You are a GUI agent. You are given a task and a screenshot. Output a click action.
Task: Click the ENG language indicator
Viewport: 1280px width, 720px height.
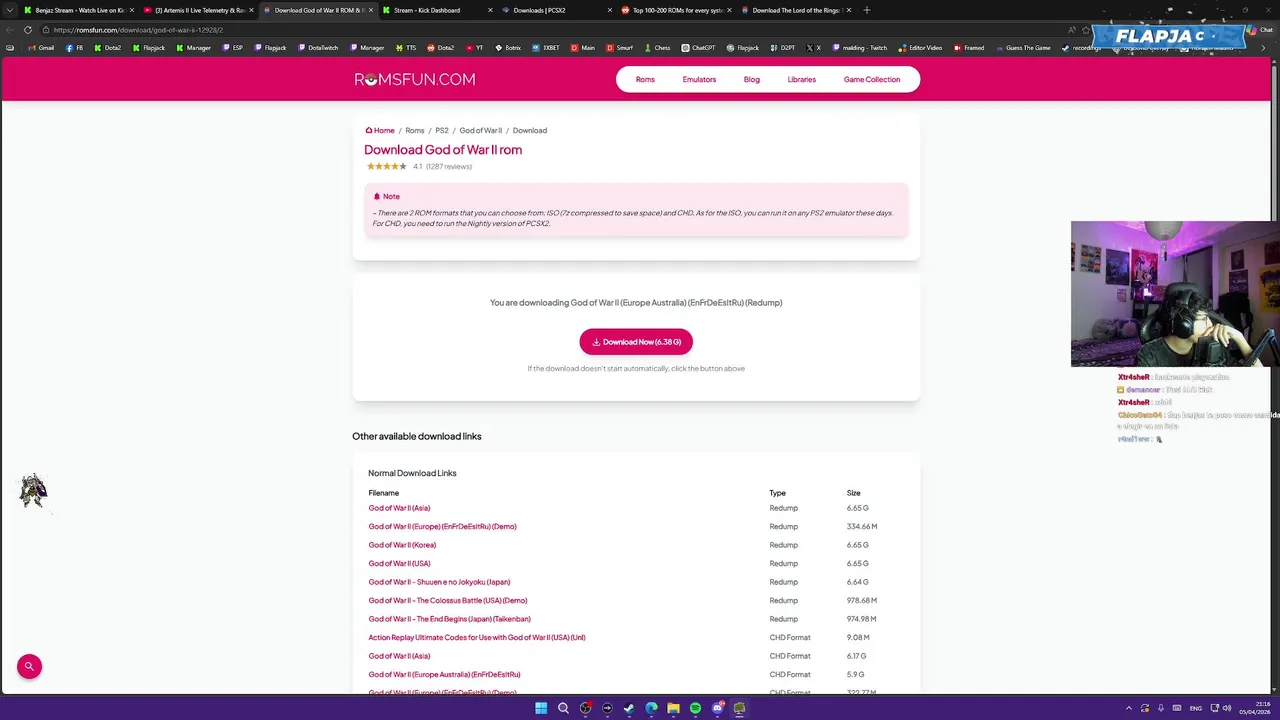(1195, 708)
